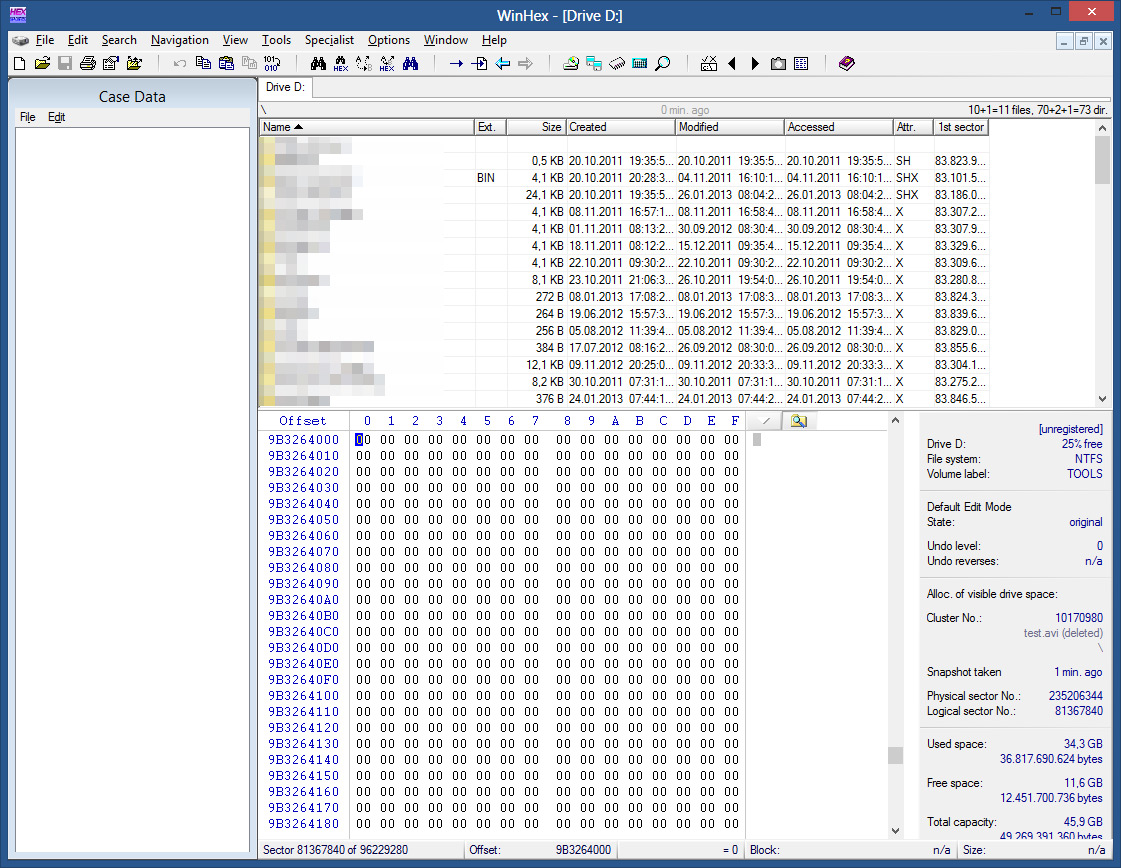Screen dimensions: 1121x868
Task: Click hex view scrollbar up arrow
Action: click(x=895, y=420)
